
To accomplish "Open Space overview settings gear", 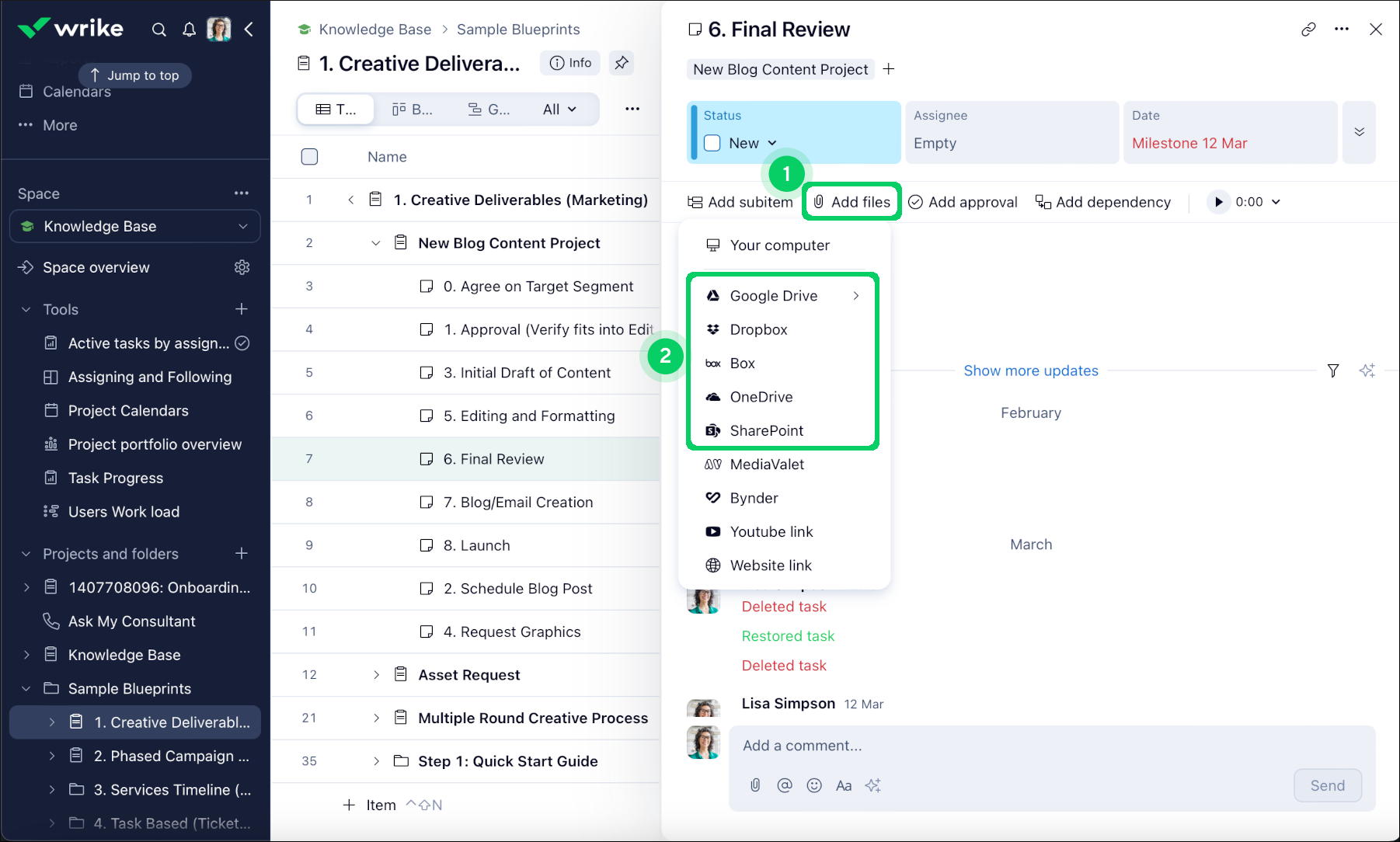I will (x=242, y=267).
